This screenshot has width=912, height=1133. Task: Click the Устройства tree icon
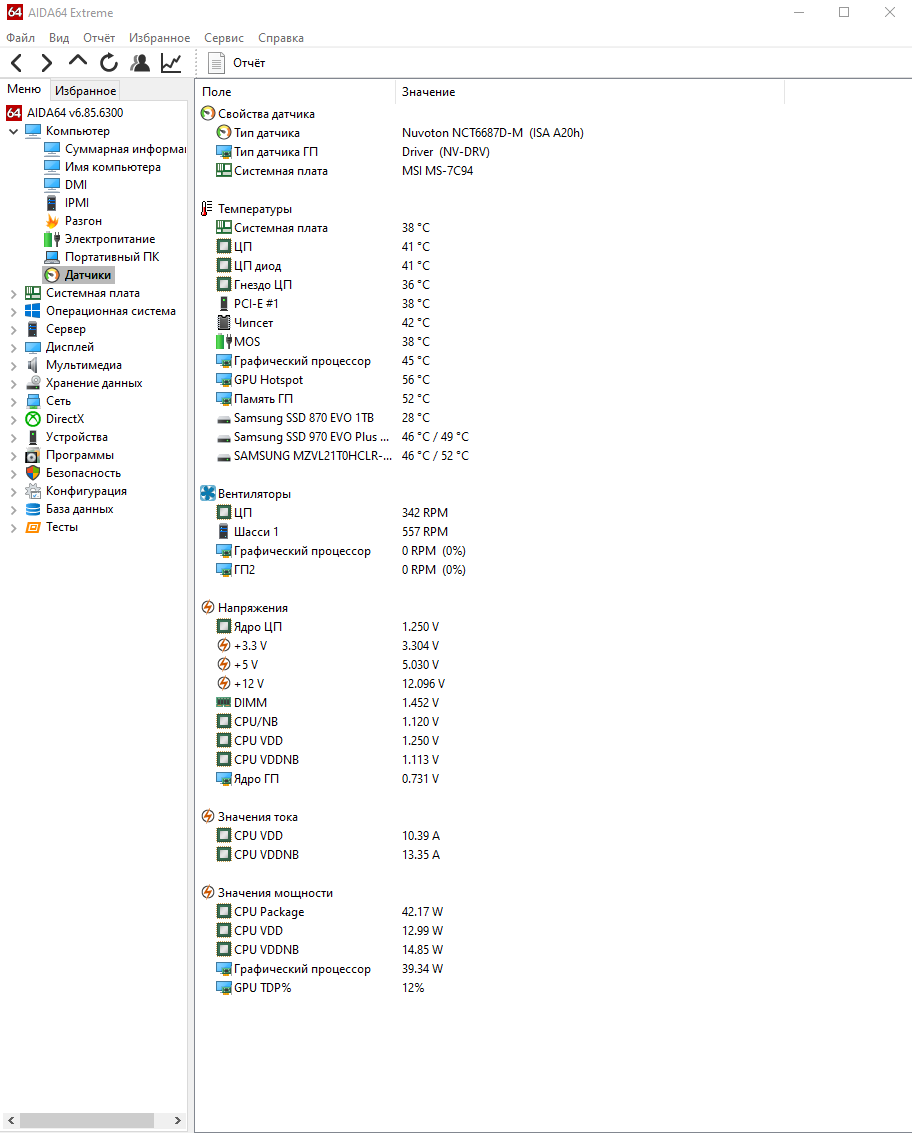point(33,437)
